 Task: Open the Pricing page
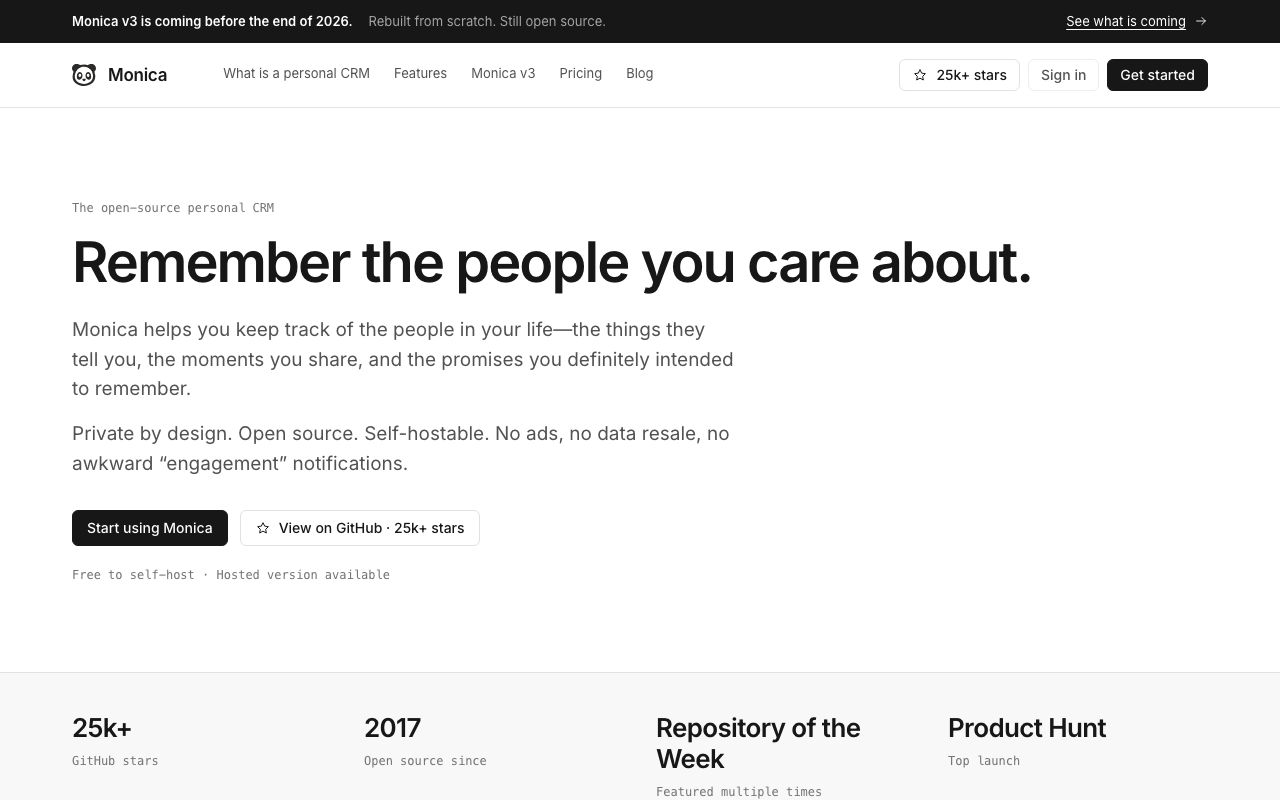point(580,74)
